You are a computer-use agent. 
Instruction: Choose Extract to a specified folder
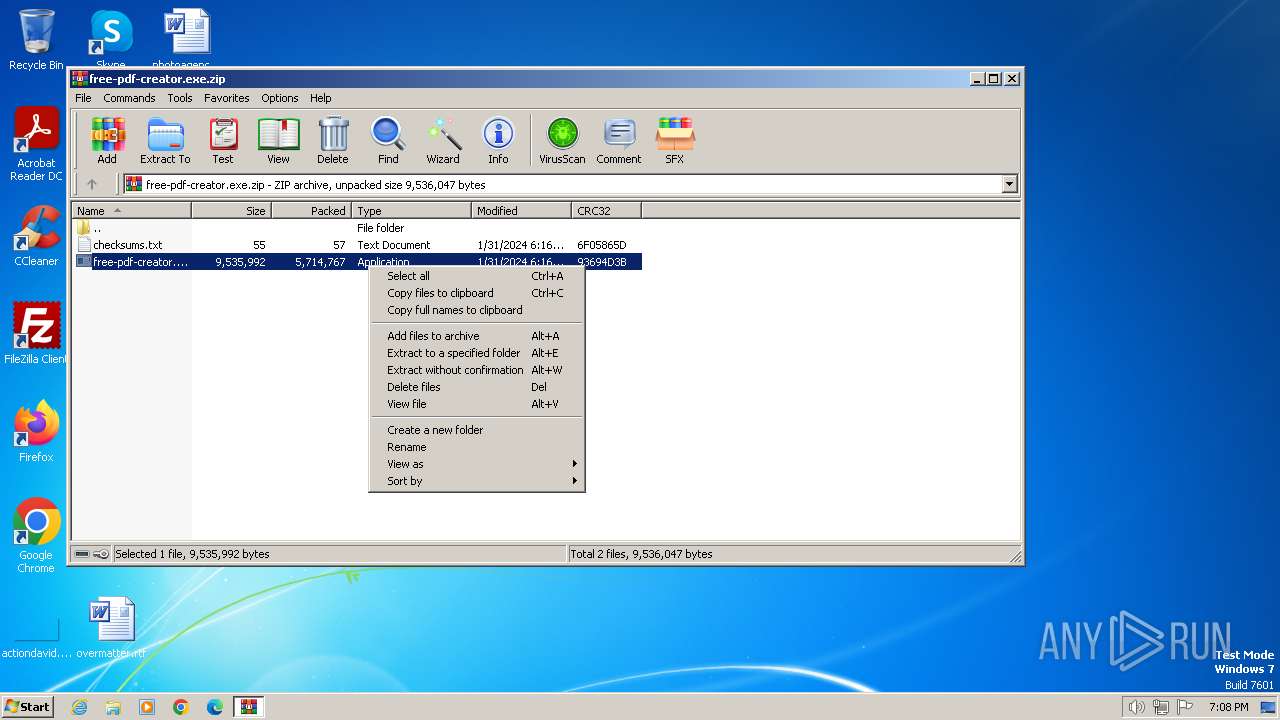477,353
